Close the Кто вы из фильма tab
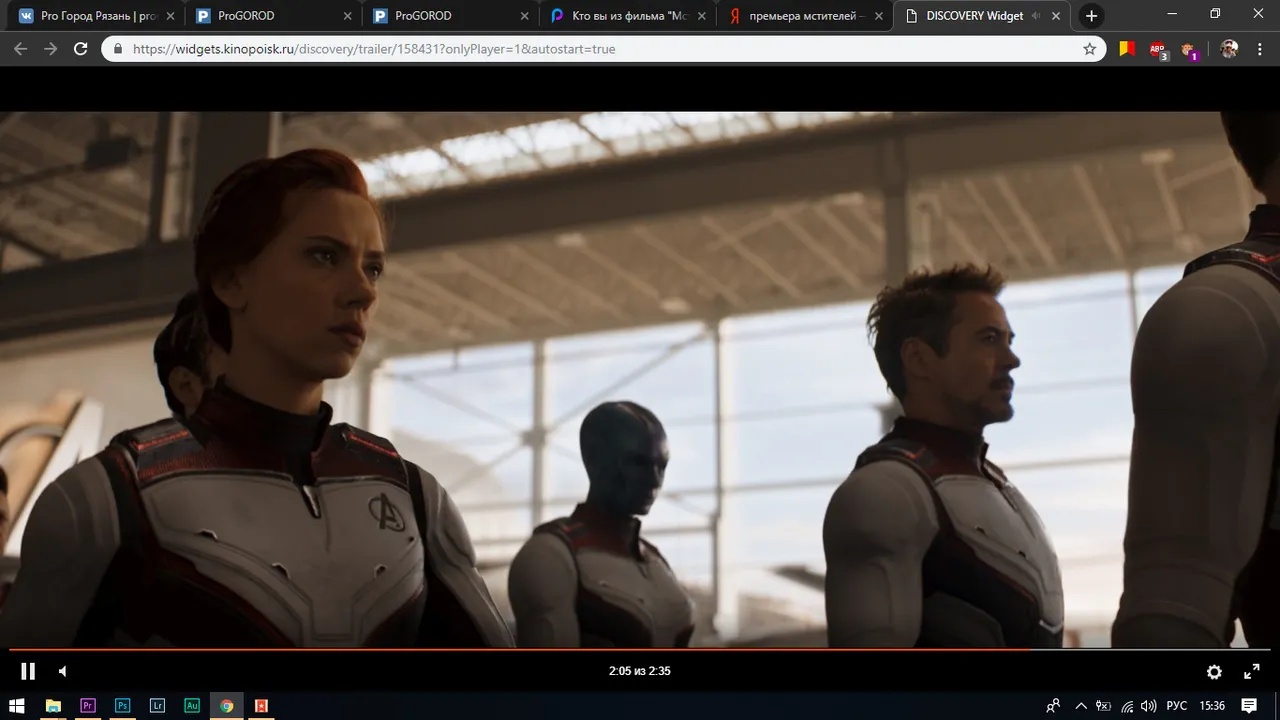The height and width of the screenshot is (720, 1280). tap(702, 16)
